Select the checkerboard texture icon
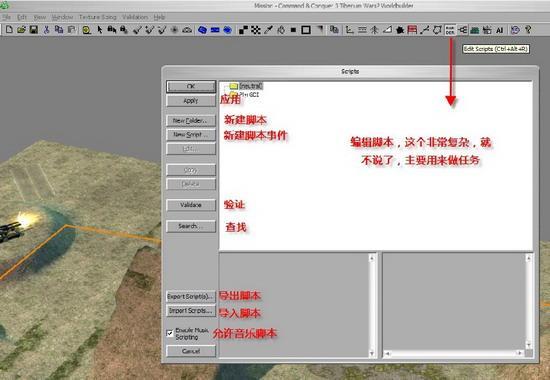The height and width of the screenshot is (380, 550). (256, 30)
